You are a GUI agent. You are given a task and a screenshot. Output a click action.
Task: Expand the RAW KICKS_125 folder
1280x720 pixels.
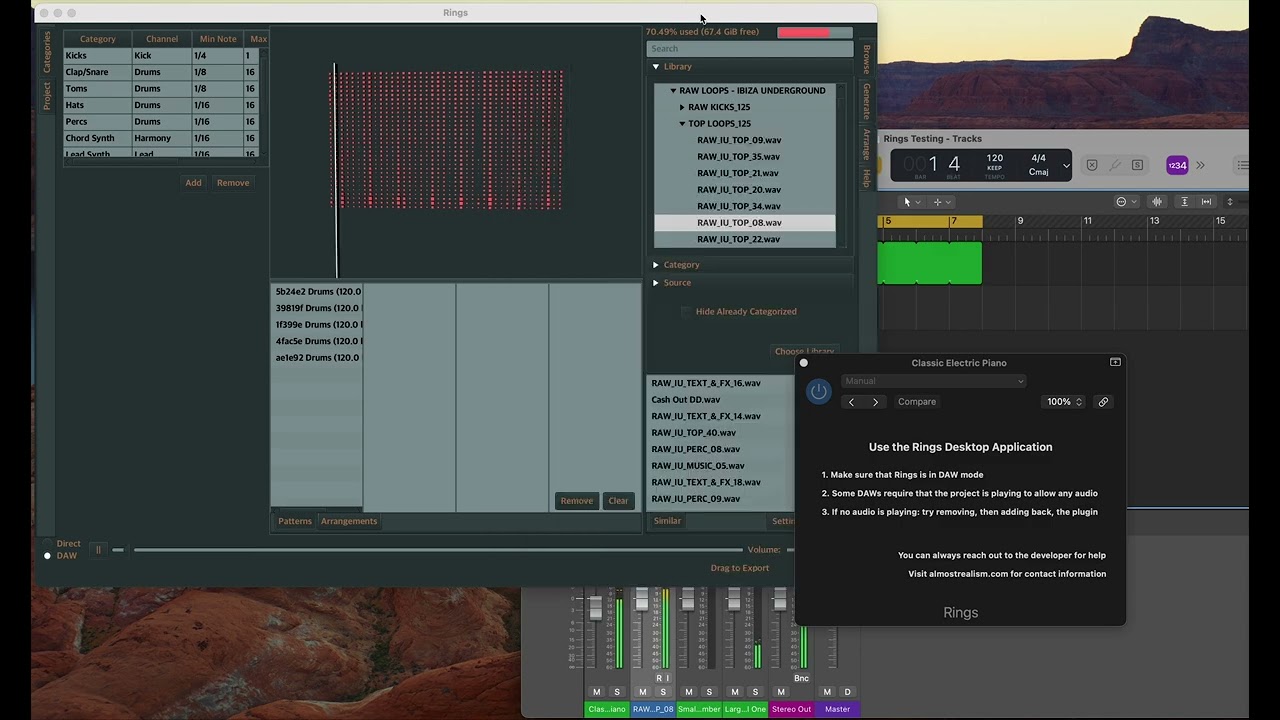682,107
